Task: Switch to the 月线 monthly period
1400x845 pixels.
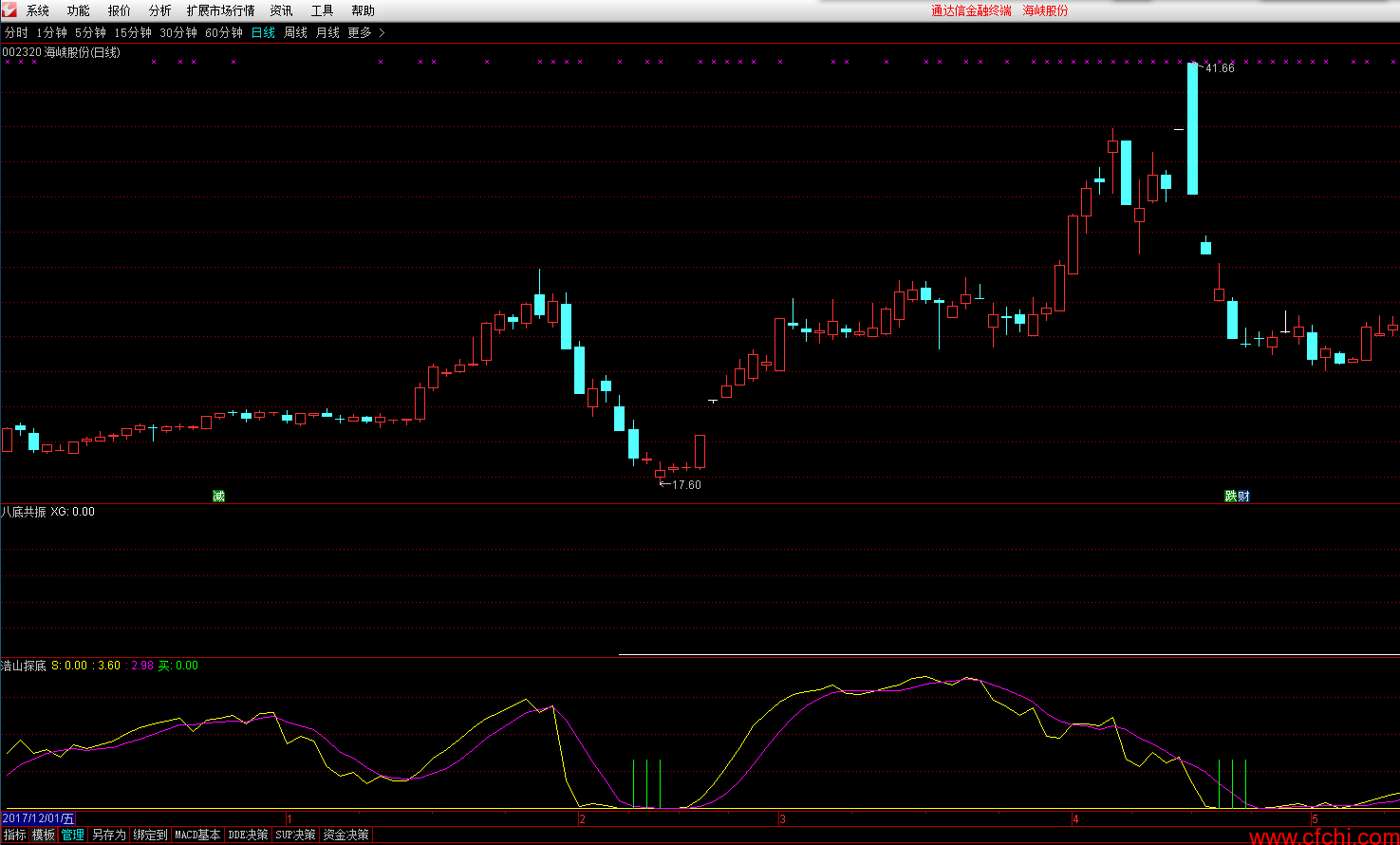Action: pos(327,32)
